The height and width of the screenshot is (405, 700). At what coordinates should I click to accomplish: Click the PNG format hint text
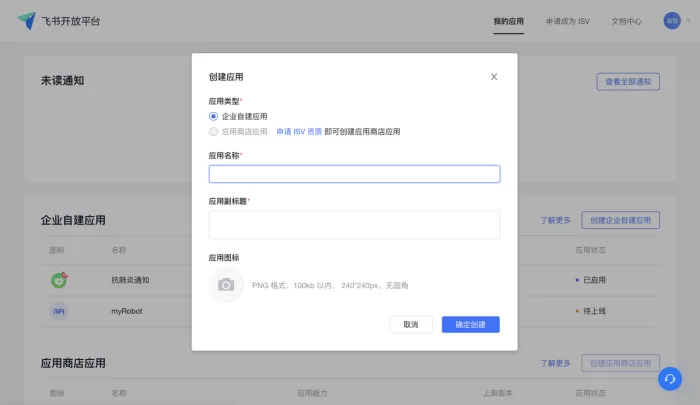coord(330,285)
